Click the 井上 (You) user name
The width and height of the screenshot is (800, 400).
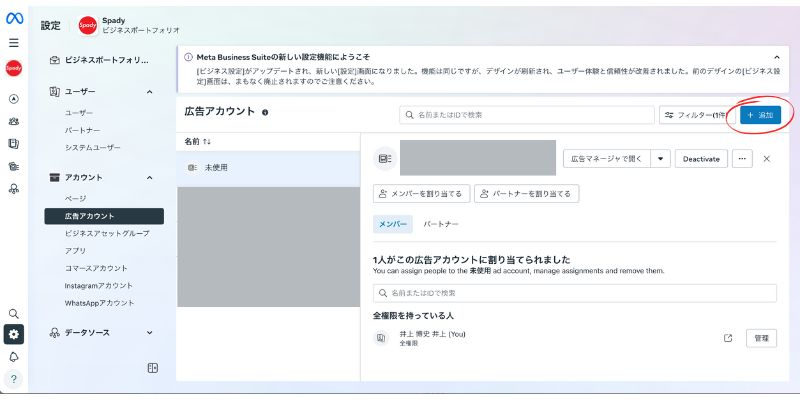click(433, 334)
